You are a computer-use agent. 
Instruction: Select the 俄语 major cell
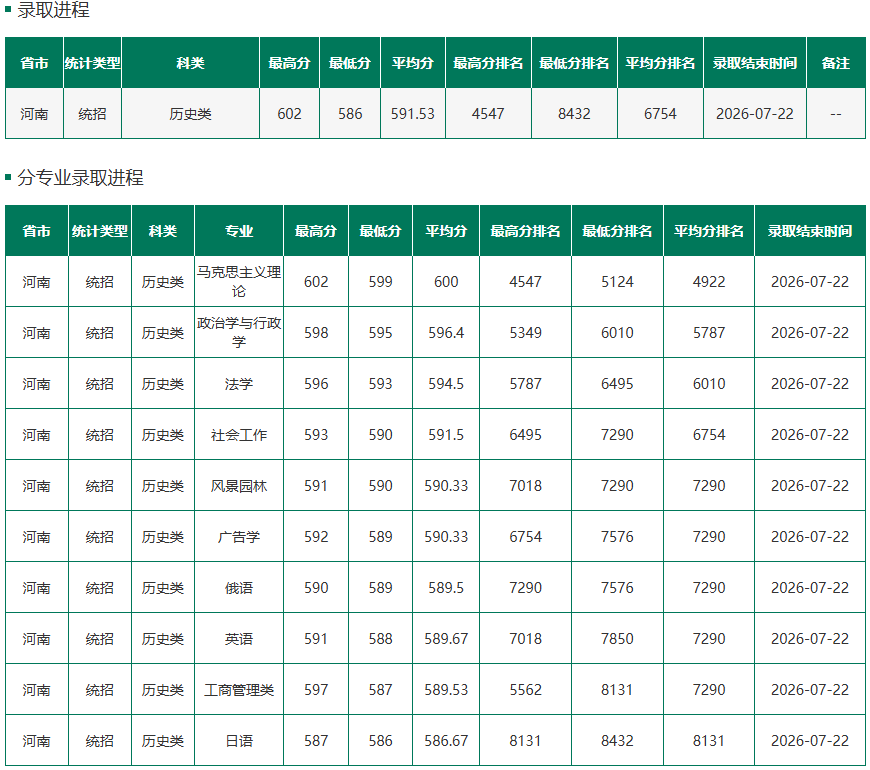tap(239, 588)
